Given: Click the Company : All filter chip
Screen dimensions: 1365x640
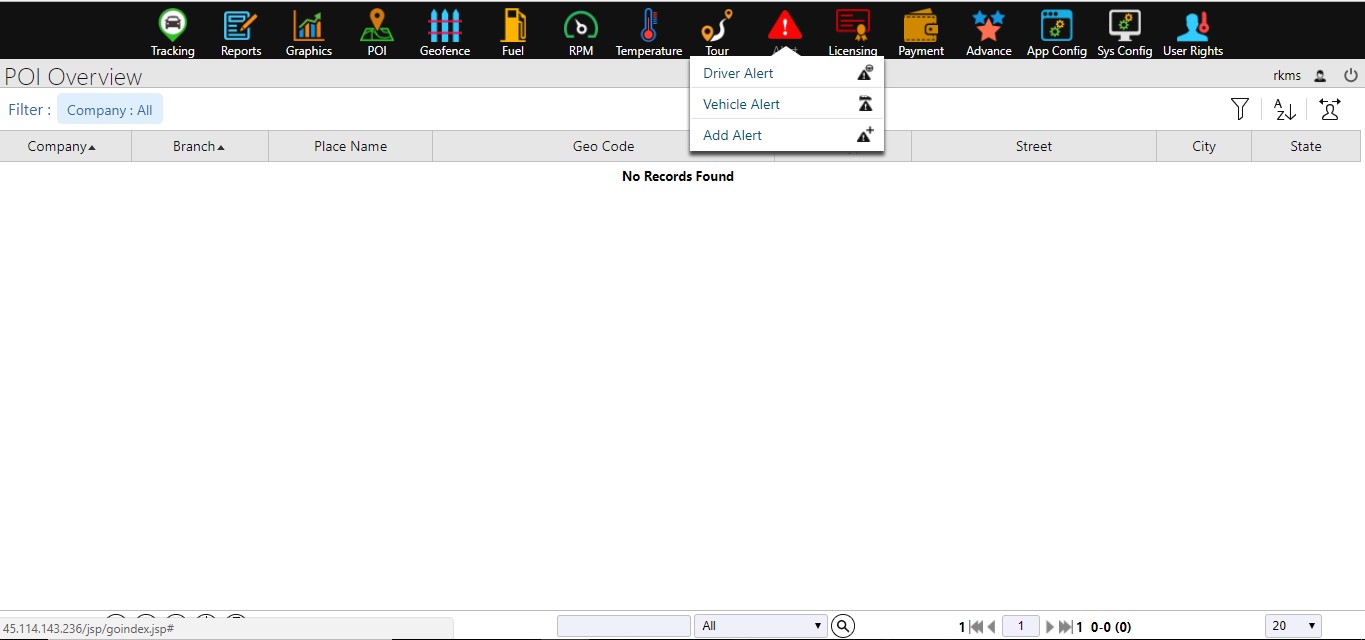Looking at the screenshot, I should (110, 110).
